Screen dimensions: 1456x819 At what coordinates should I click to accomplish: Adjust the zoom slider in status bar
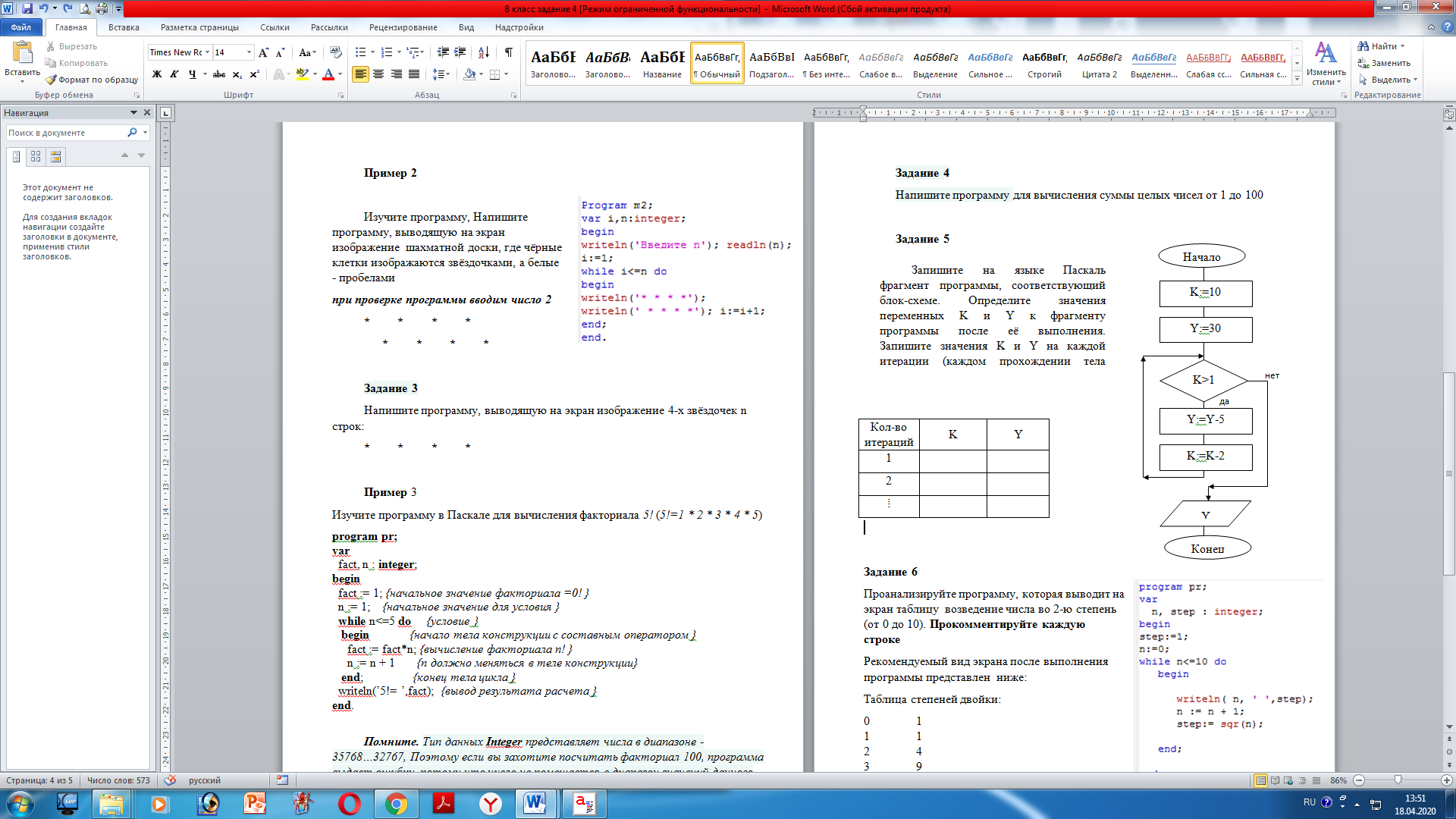pos(1398,780)
